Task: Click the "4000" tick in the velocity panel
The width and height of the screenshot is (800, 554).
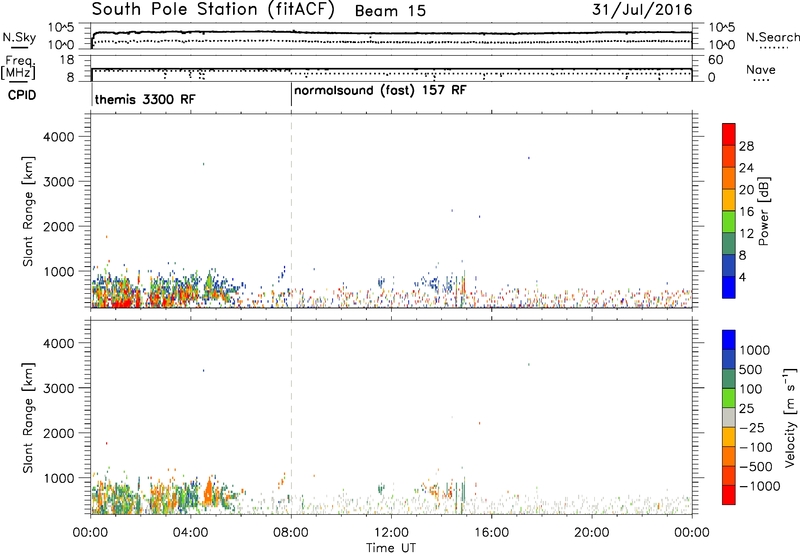Action: click(x=59, y=343)
